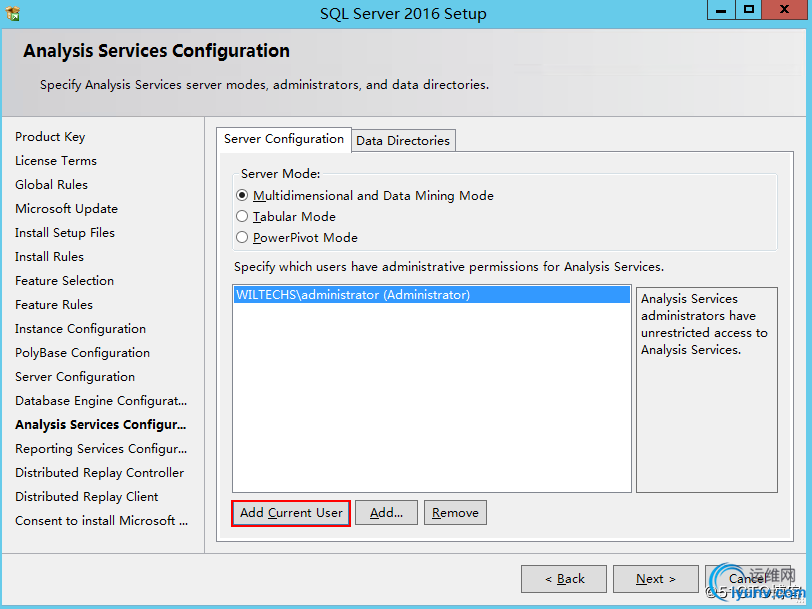Click Server Configuration step in sidebar
812x609 pixels.
click(x=75, y=376)
